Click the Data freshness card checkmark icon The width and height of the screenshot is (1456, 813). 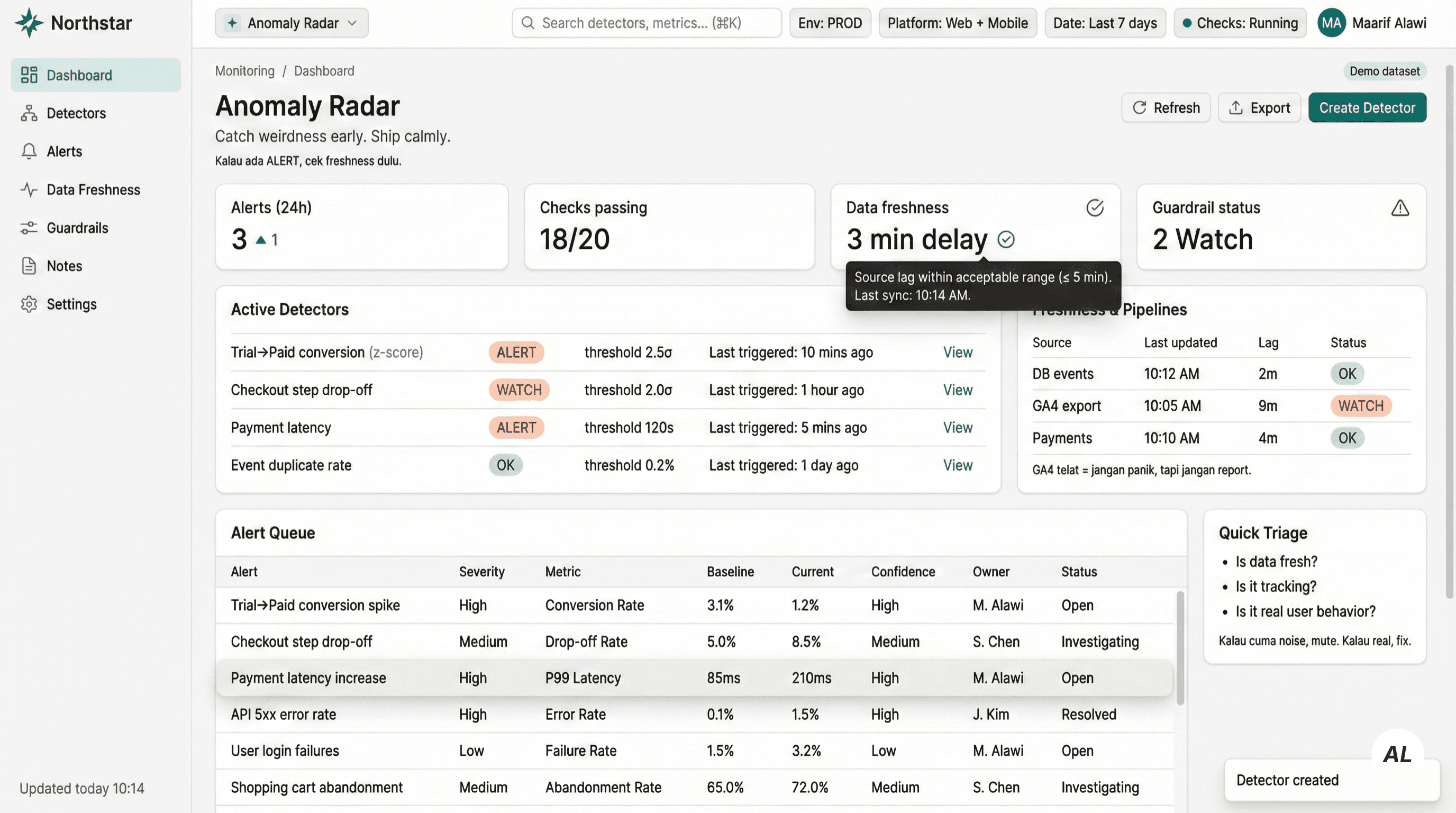coord(1094,208)
